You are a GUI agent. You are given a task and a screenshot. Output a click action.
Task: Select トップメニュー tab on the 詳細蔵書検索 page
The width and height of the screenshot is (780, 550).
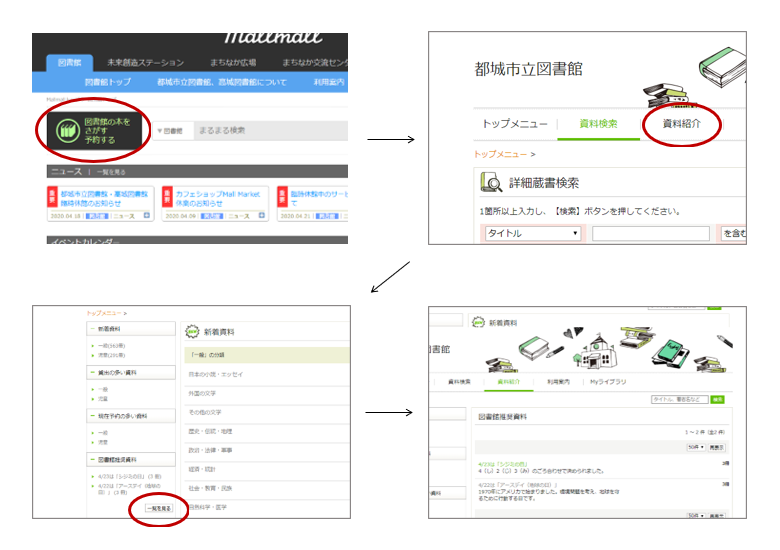(515, 124)
